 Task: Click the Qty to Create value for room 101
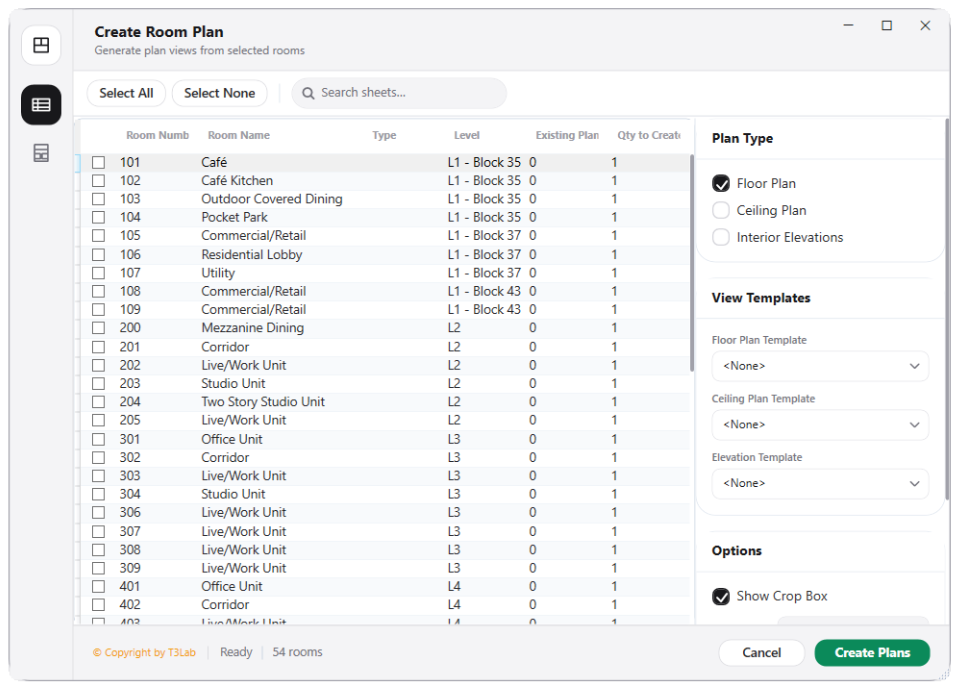pos(614,163)
